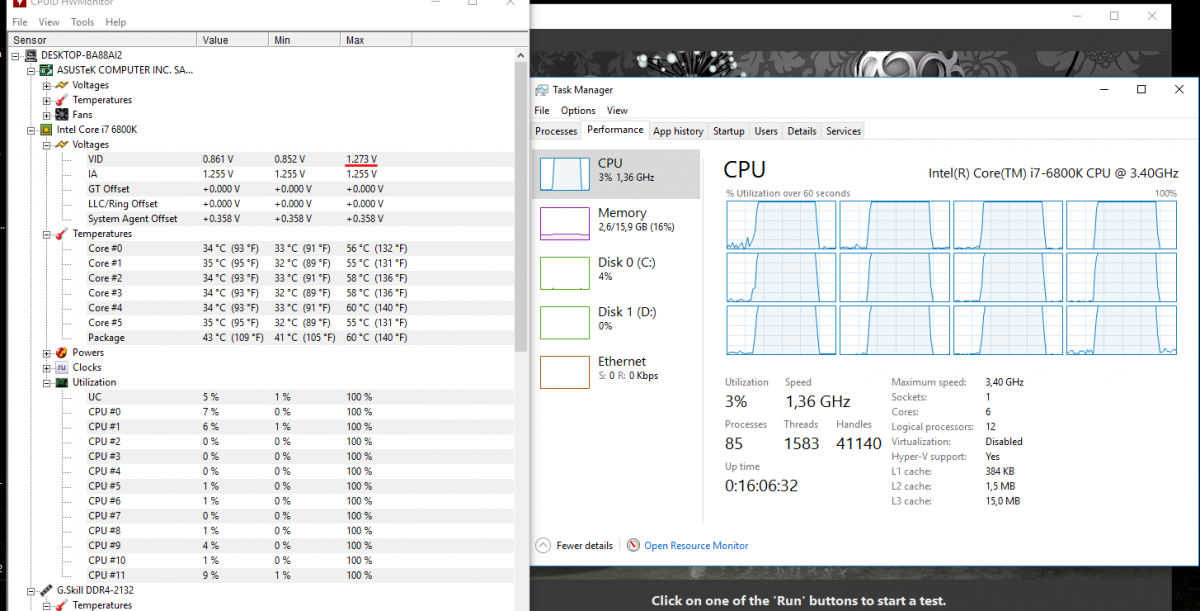This screenshot has height=611, width=1200.
Task: Click the Max column header
Action: click(378, 40)
